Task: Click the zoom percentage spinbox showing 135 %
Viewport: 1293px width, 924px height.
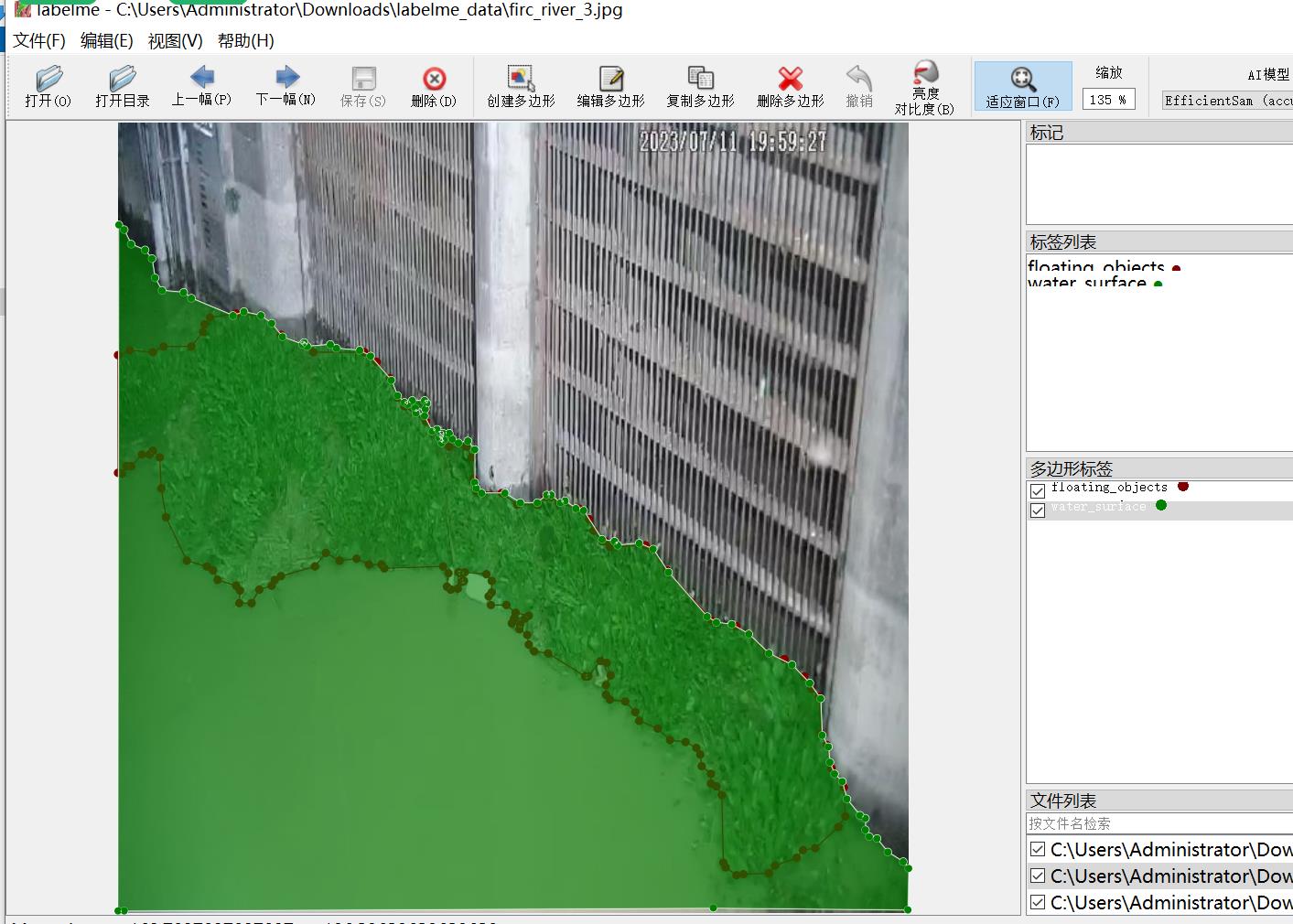Action: click(1107, 100)
